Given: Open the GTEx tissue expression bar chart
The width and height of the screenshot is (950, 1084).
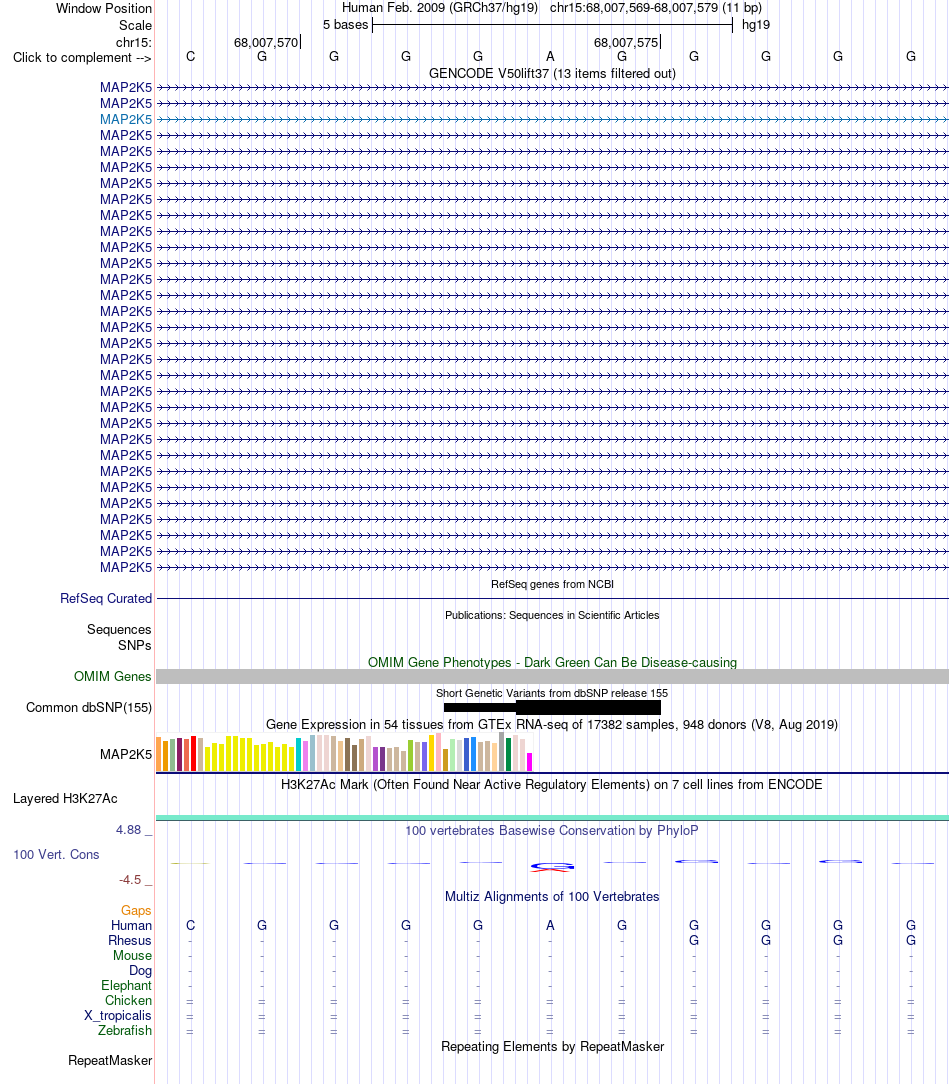Looking at the screenshot, I should (344, 752).
